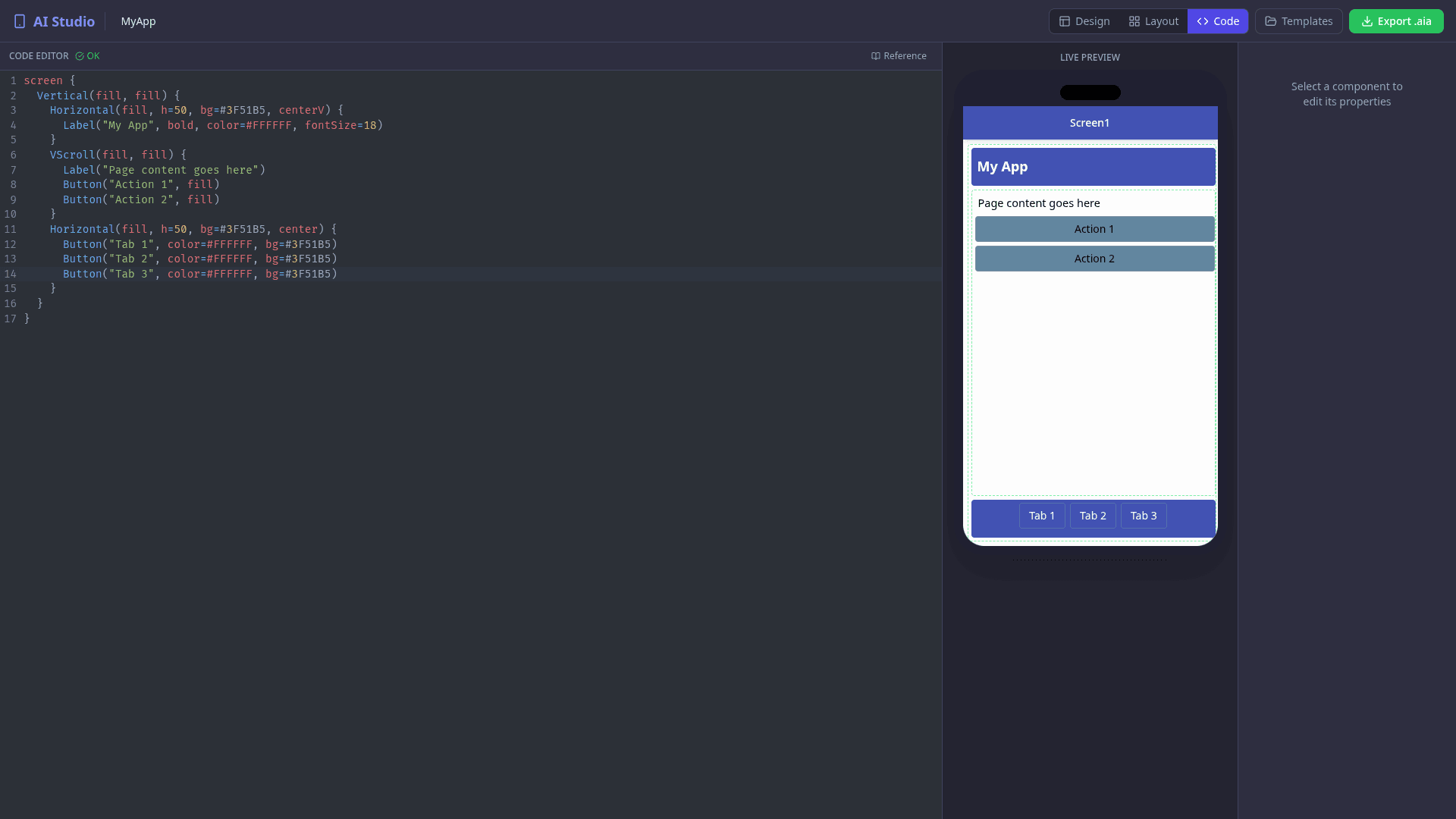Click the Layout view icon
The width and height of the screenshot is (1456, 819).
click(x=1134, y=21)
